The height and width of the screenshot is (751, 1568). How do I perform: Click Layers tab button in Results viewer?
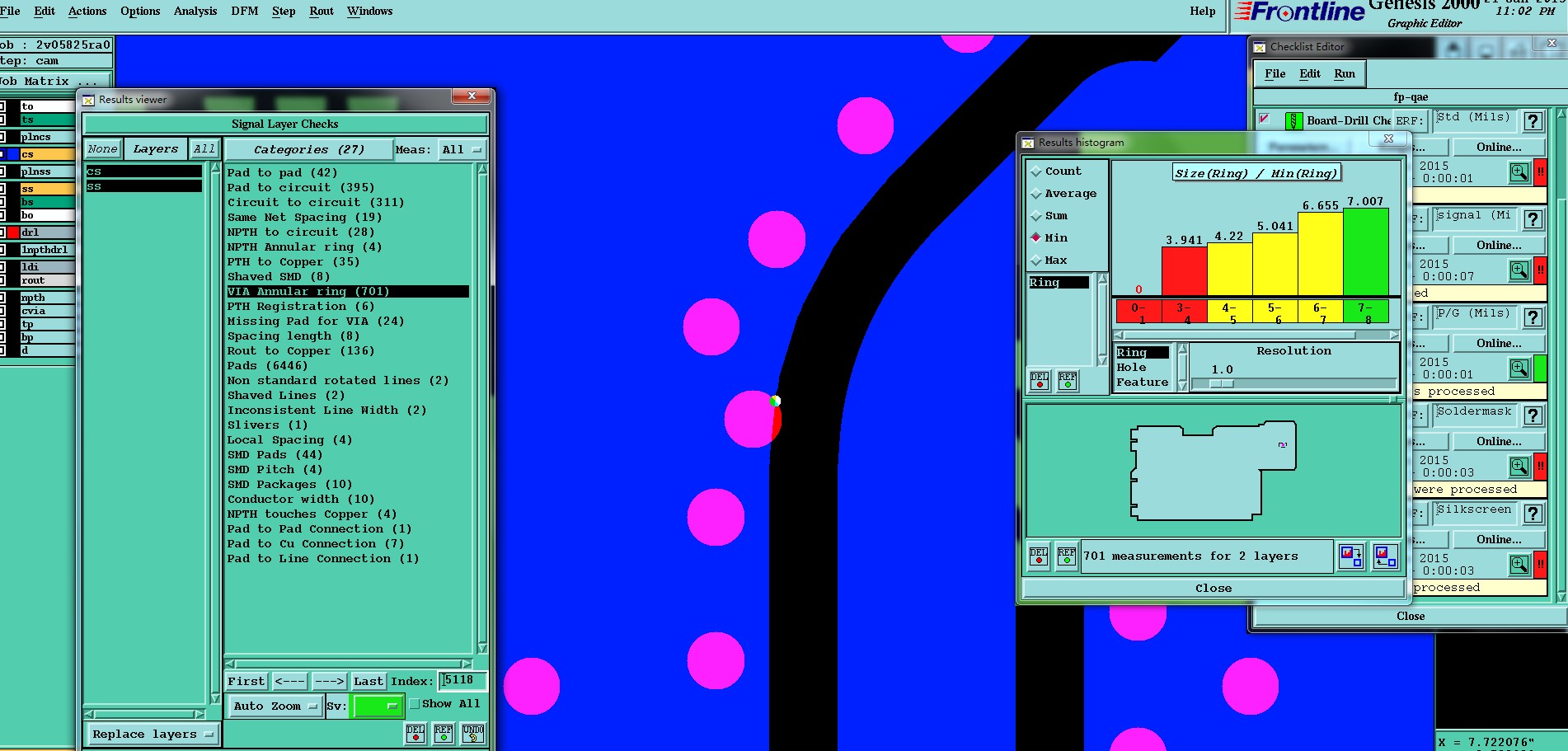(x=156, y=149)
